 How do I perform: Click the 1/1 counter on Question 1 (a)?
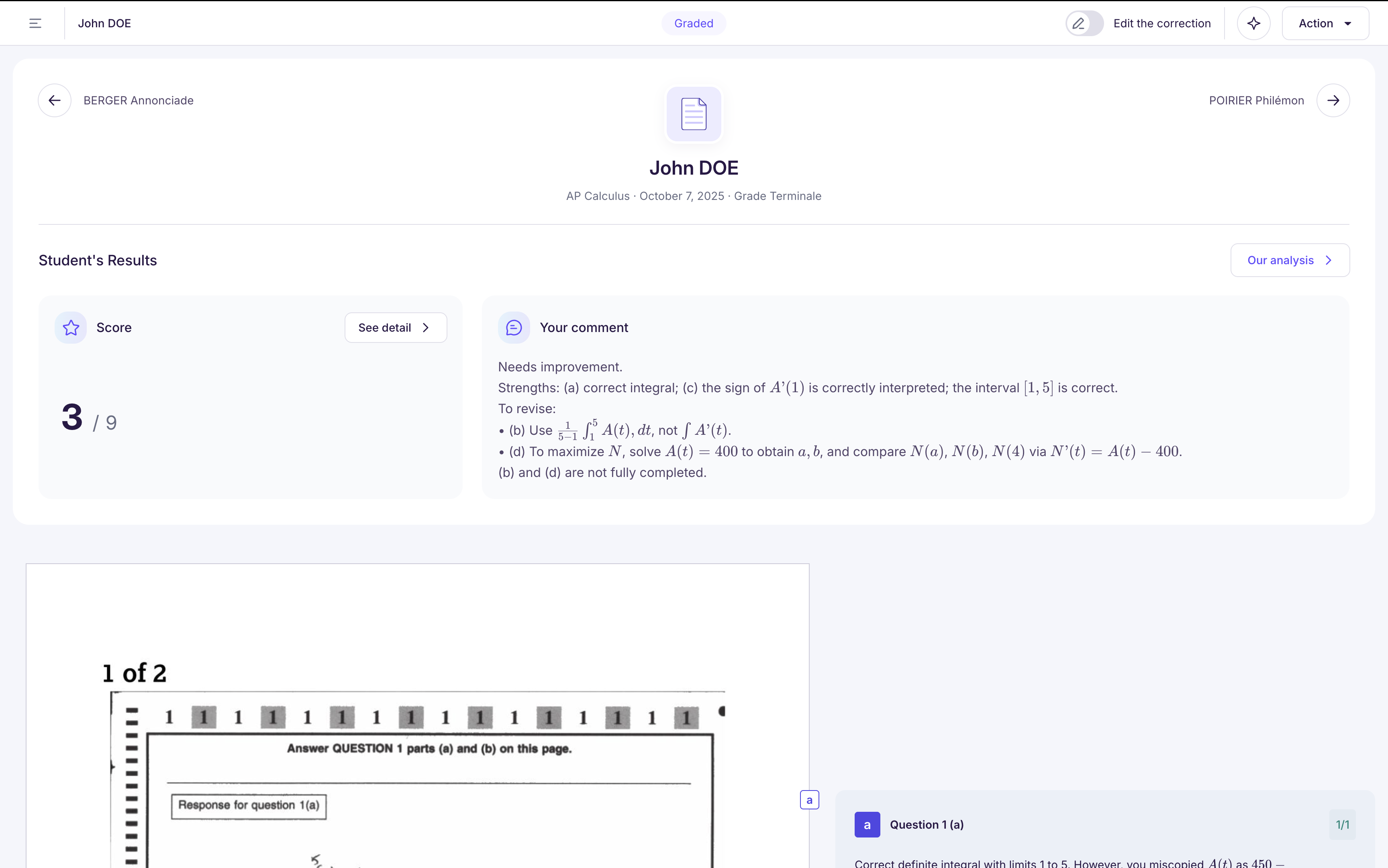click(x=1342, y=824)
